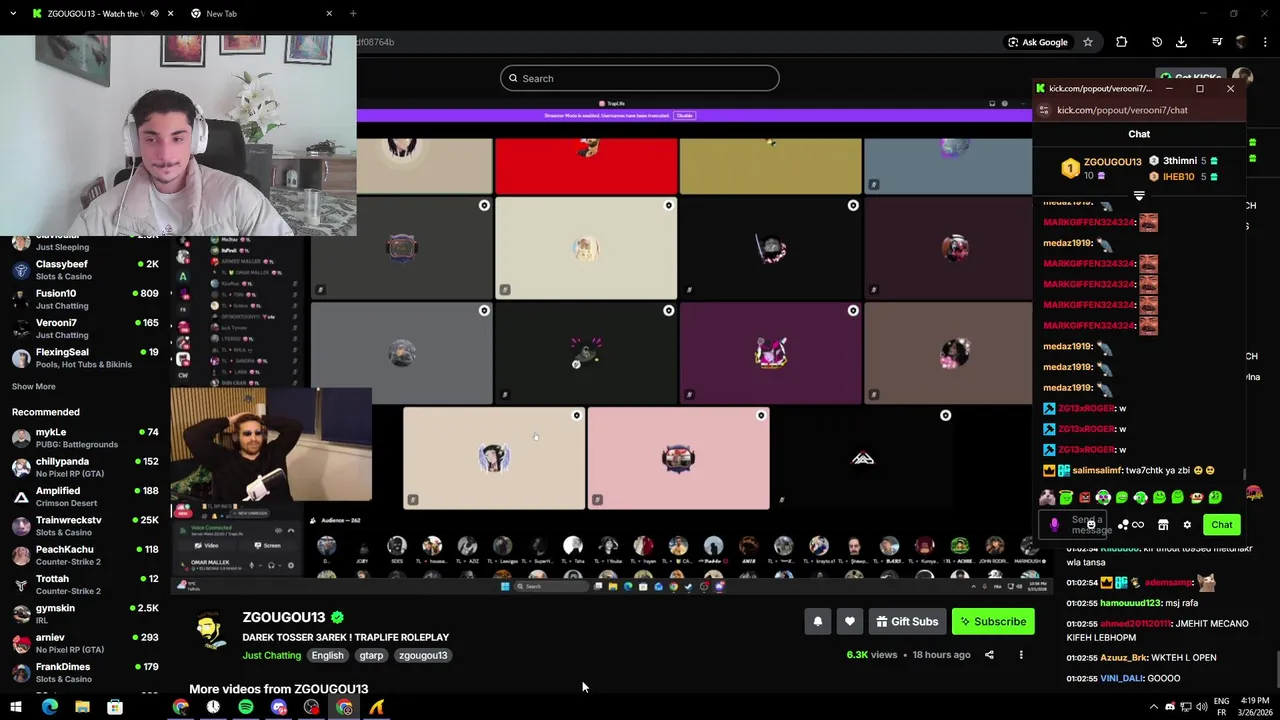1280x720 pixels.
Task: Select the gtarp tag
Action: pos(371,656)
